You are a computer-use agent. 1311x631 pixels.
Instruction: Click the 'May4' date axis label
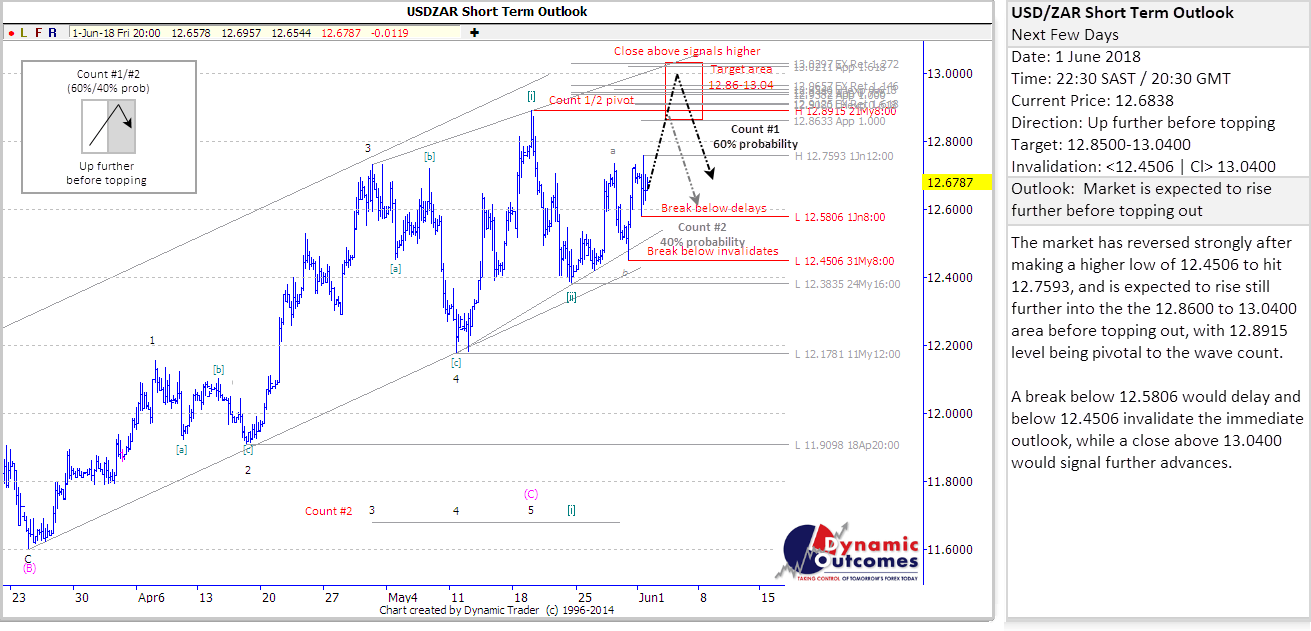click(401, 597)
